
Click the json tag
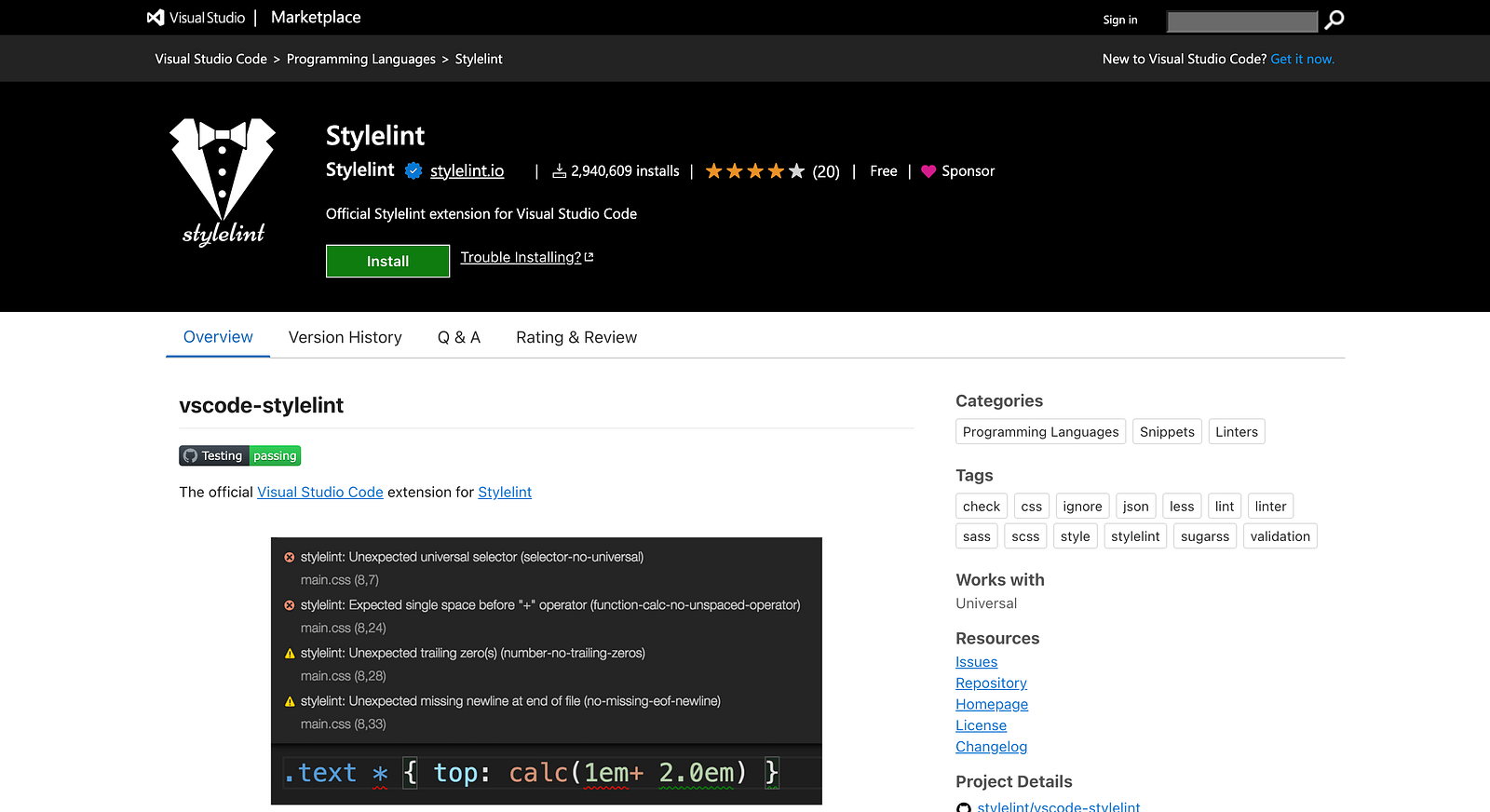pyautogui.click(x=1136, y=507)
